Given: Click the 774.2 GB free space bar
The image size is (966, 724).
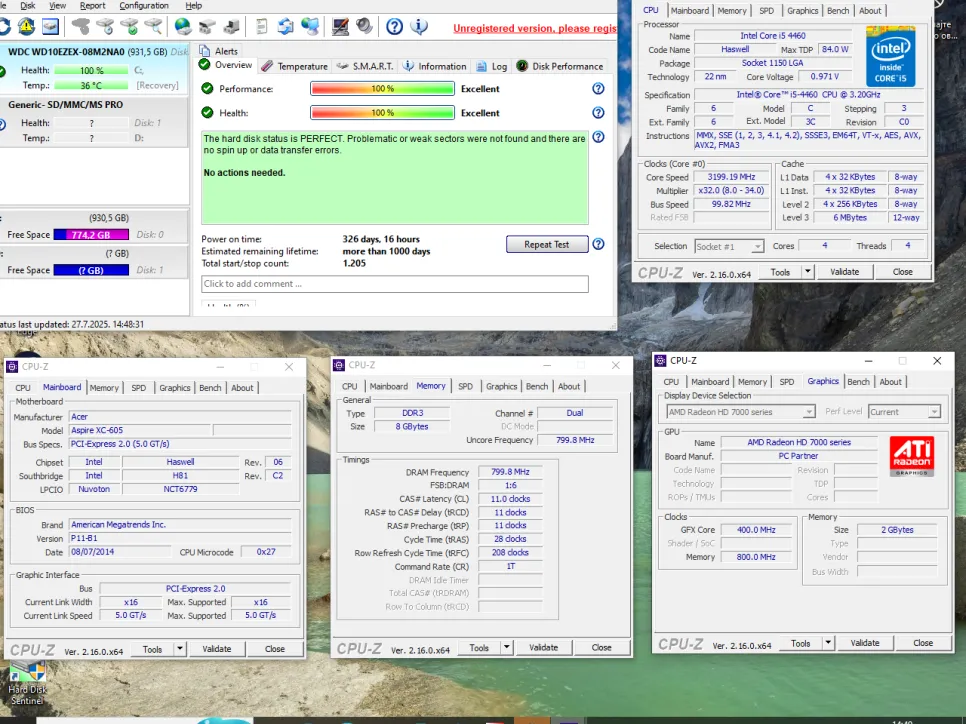Looking at the screenshot, I should 91,235.
